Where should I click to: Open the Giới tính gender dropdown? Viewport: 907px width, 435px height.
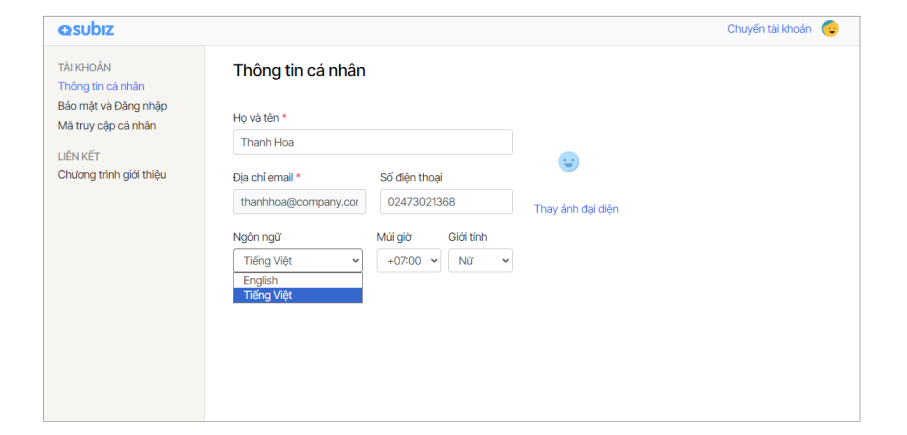[x=479, y=261]
